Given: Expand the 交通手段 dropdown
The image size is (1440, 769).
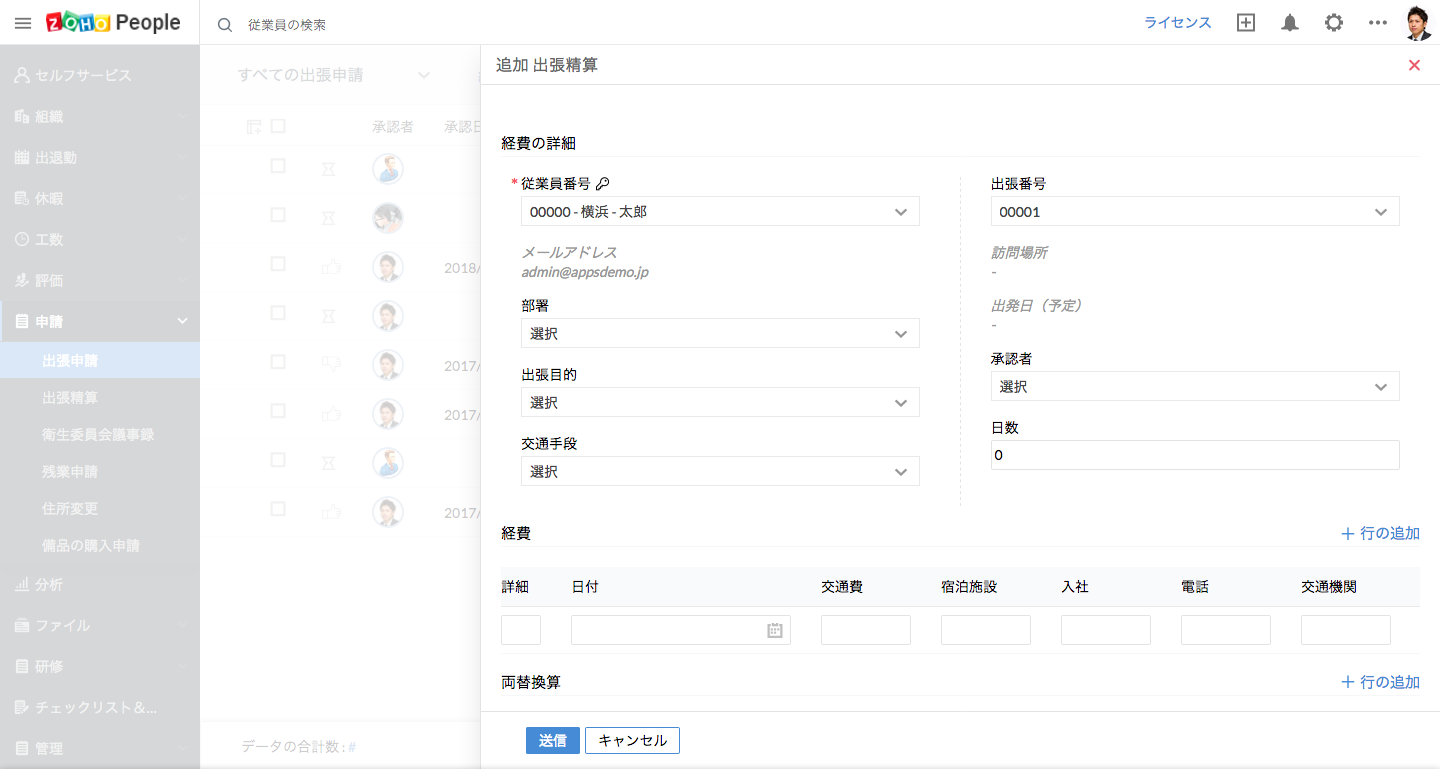Looking at the screenshot, I should [720, 471].
